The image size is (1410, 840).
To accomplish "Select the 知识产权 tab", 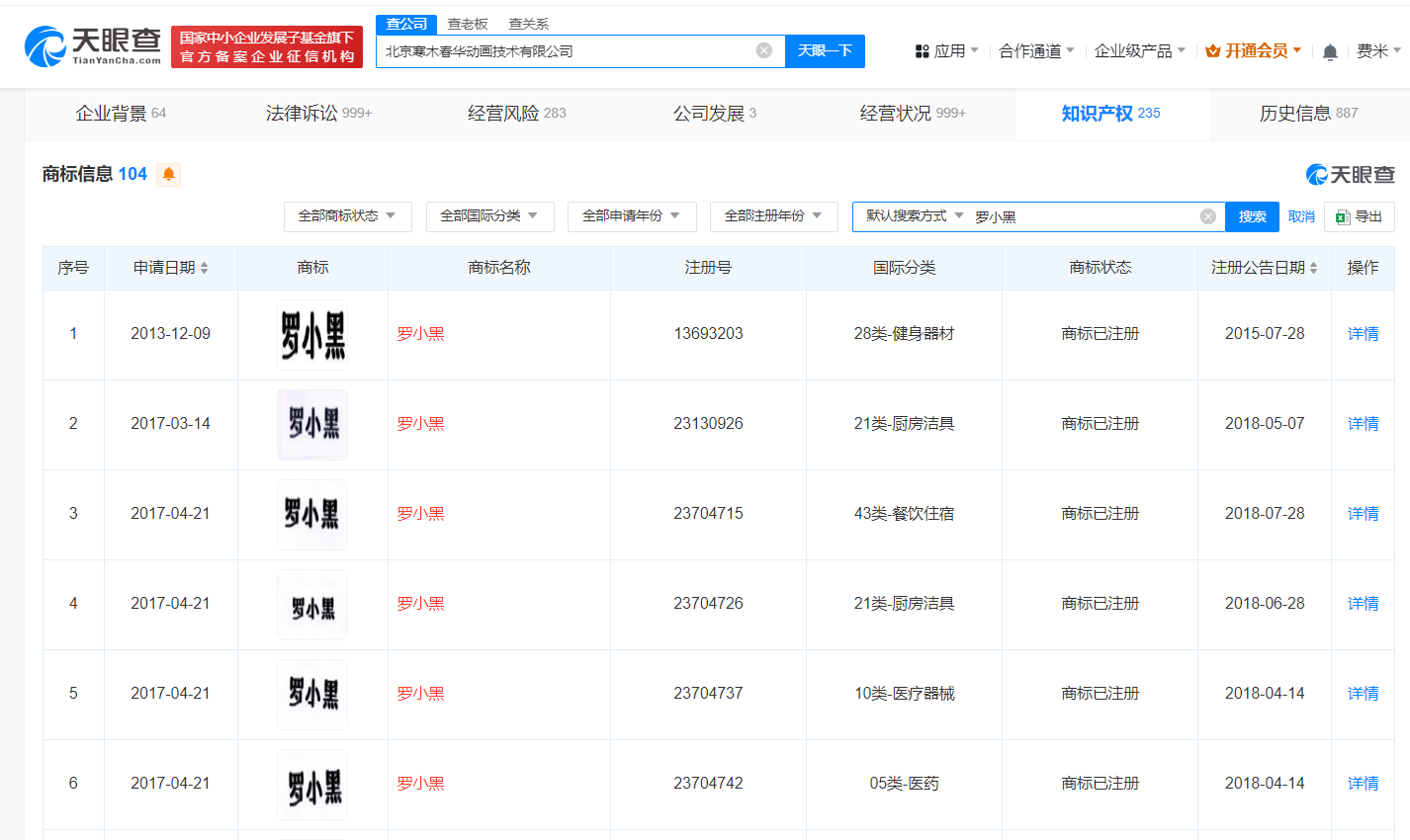I will point(1111,114).
